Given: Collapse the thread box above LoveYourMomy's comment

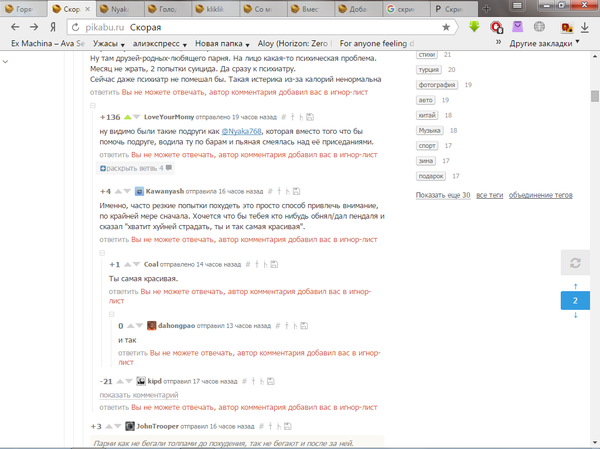Looking at the screenshot, I should tap(92, 105).
